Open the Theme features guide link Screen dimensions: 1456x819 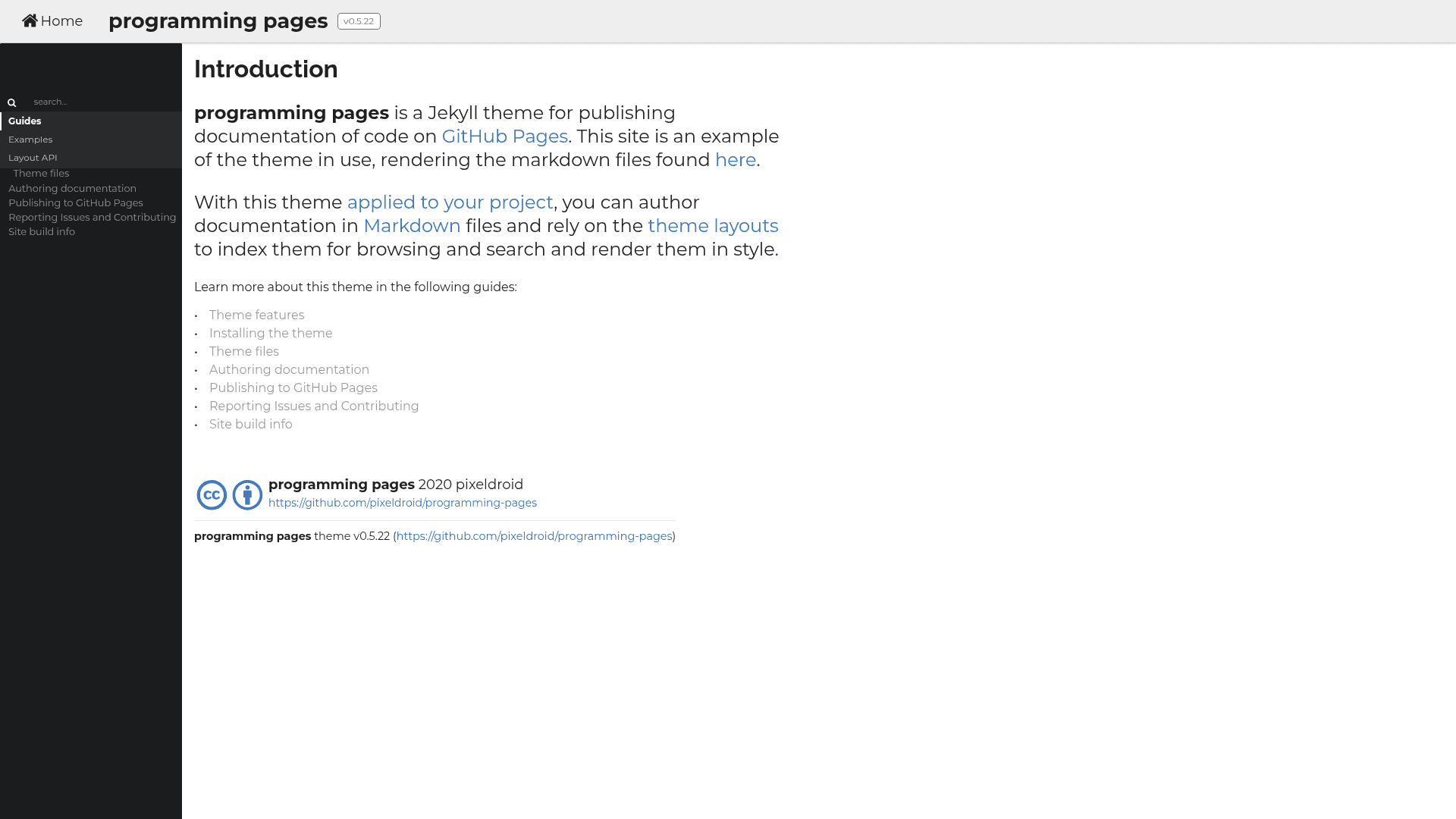[257, 315]
